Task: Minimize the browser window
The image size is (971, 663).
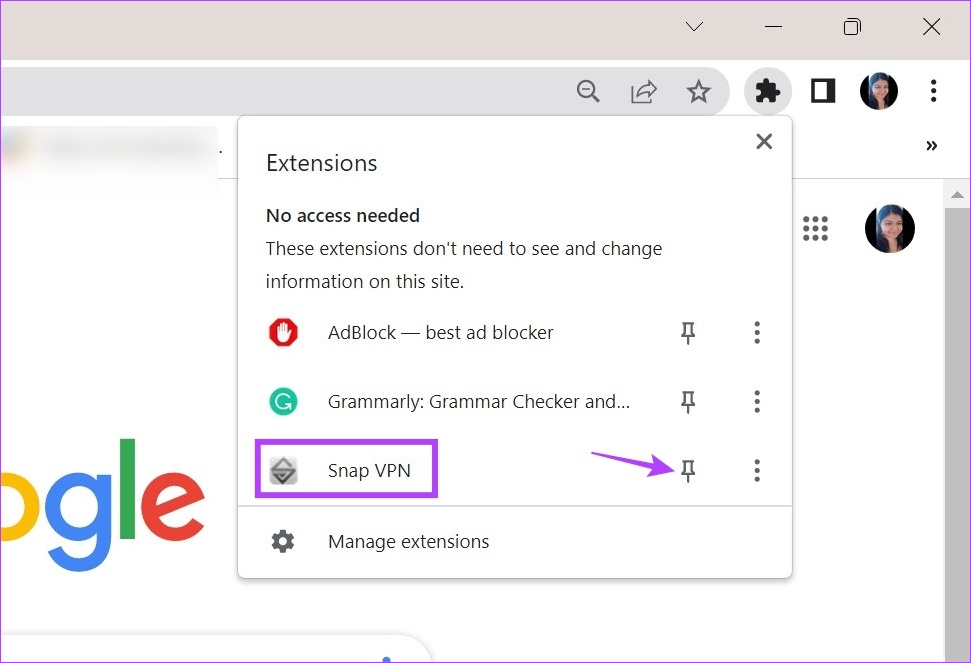Action: point(773,27)
